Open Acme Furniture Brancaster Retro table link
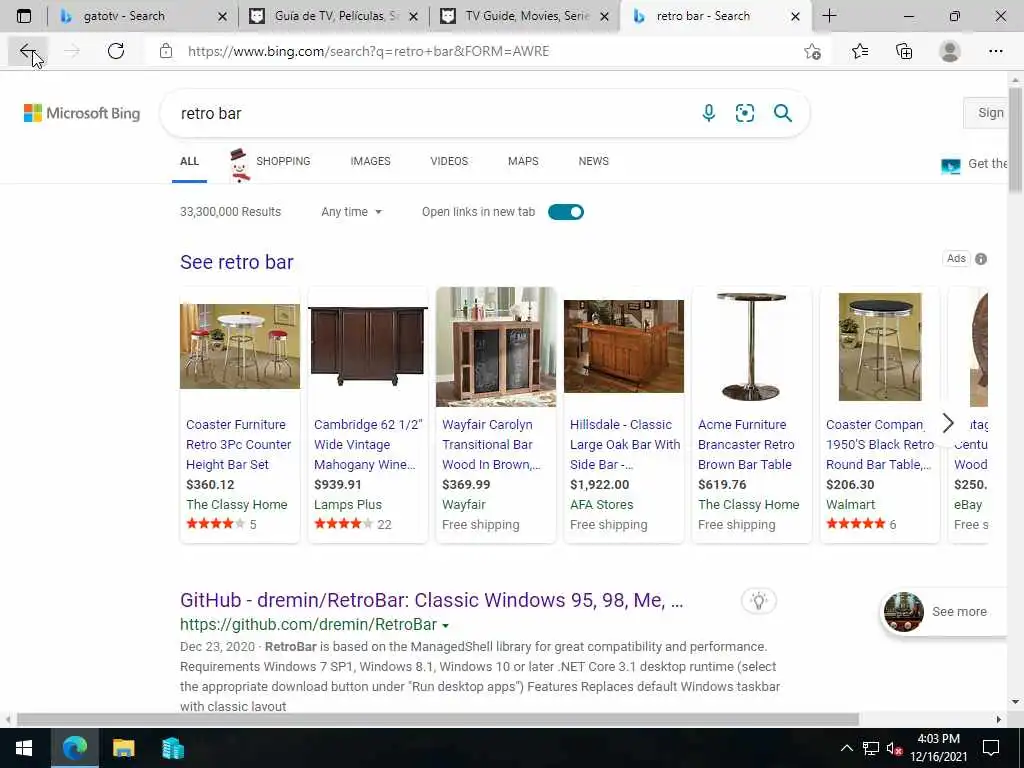This screenshot has width=1024, height=768. 746,444
